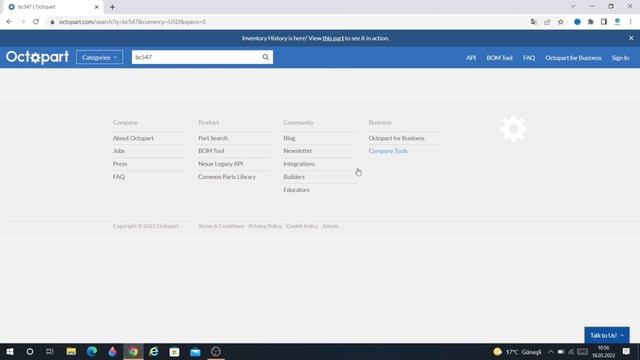
Task: Open the Integrations footer link
Action: (x=299, y=164)
